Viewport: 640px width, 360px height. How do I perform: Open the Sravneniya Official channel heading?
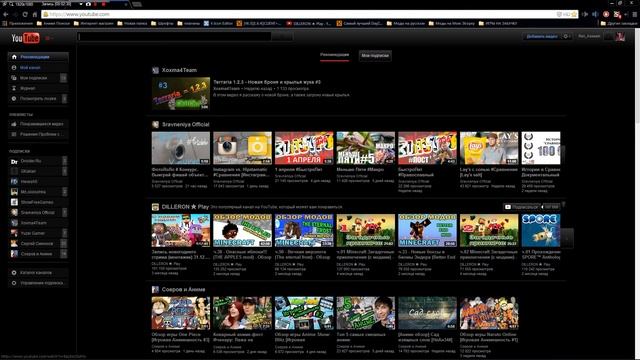(x=185, y=124)
